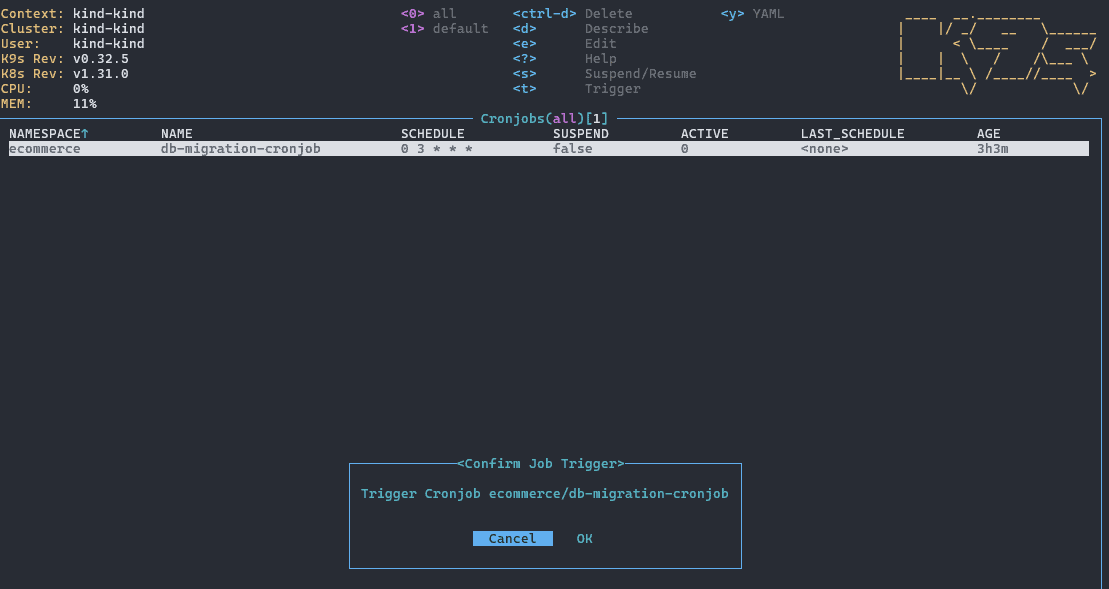Click the Cluster kind-kind value
Viewport: 1109px width, 589px height.
[x=109, y=28]
